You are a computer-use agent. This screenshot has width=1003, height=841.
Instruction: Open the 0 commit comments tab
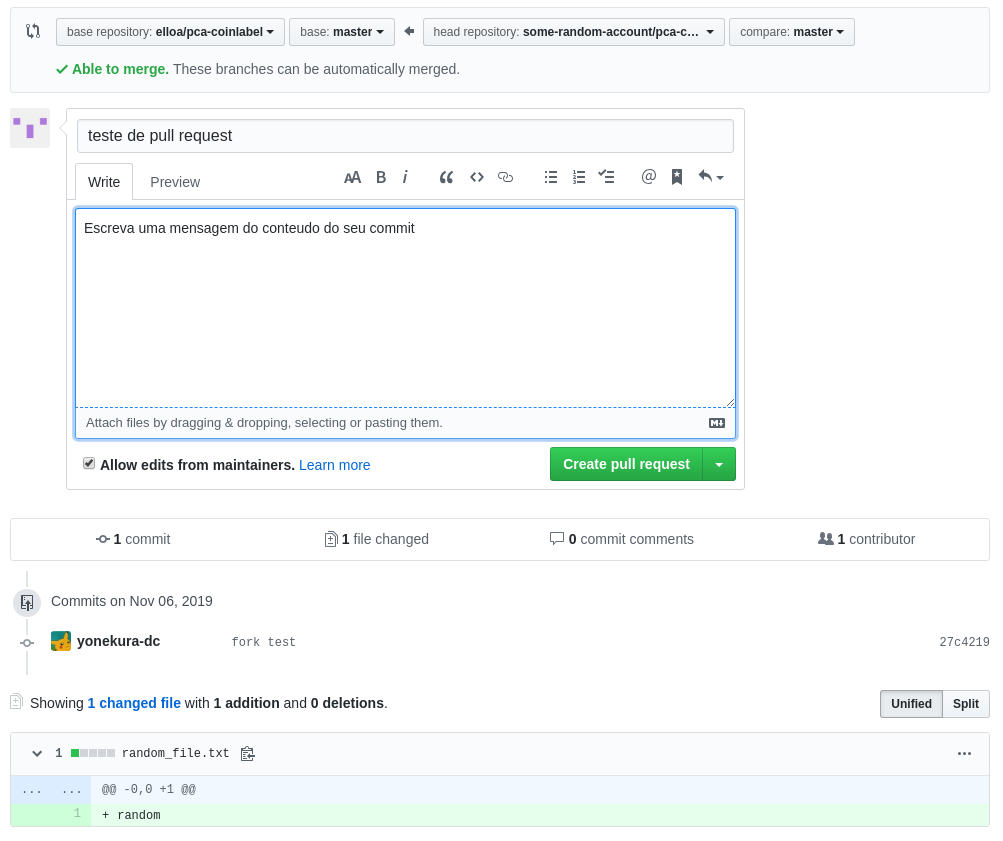(x=621, y=540)
